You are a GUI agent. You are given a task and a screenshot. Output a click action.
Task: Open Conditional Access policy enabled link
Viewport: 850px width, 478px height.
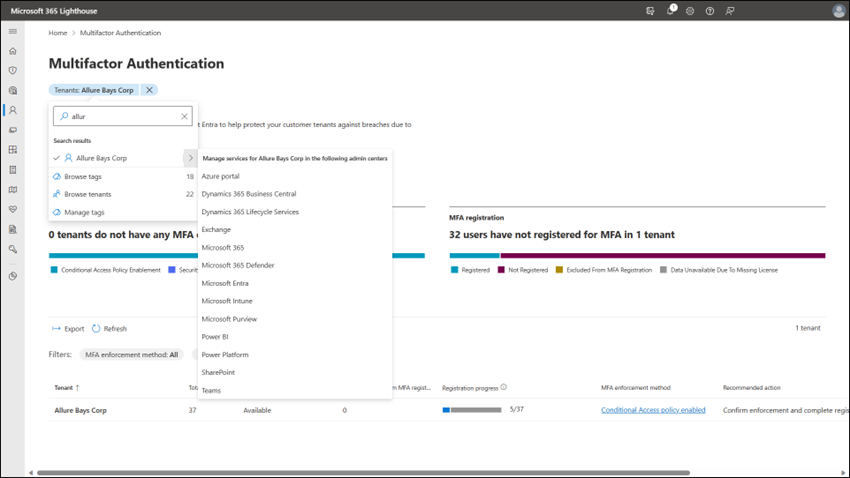tap(653, 410)
